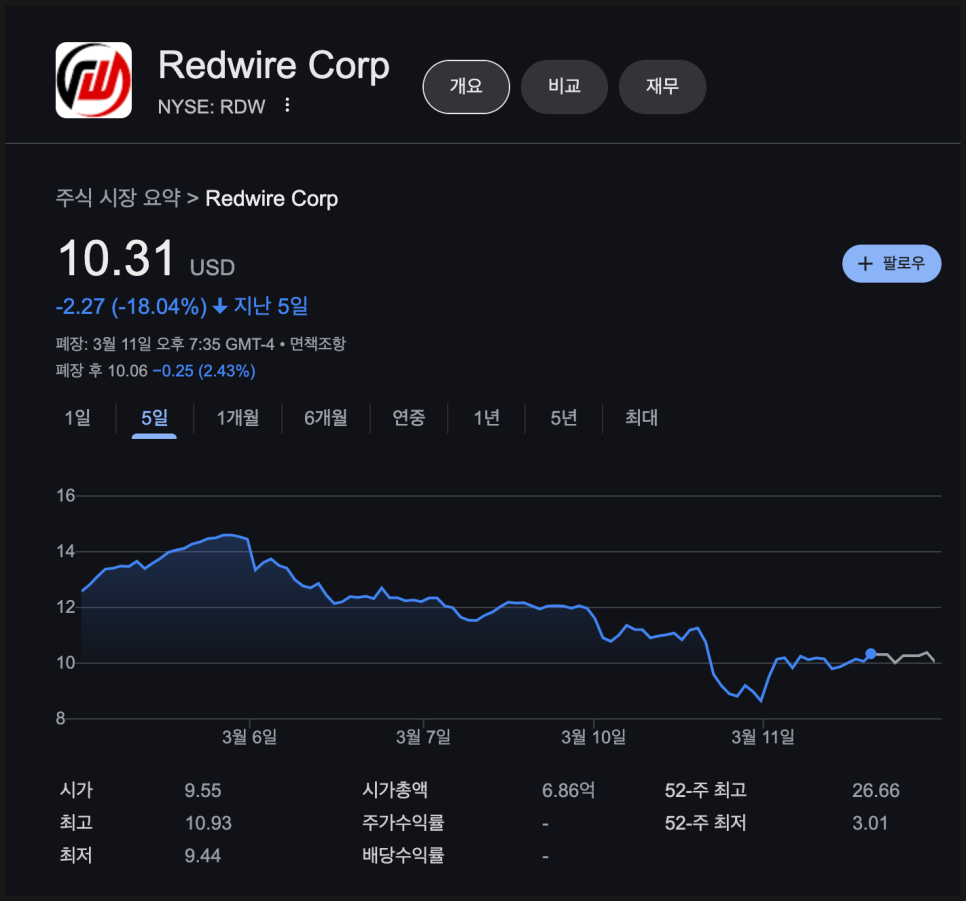Click the 14 y-axis label

click(66, 552)
